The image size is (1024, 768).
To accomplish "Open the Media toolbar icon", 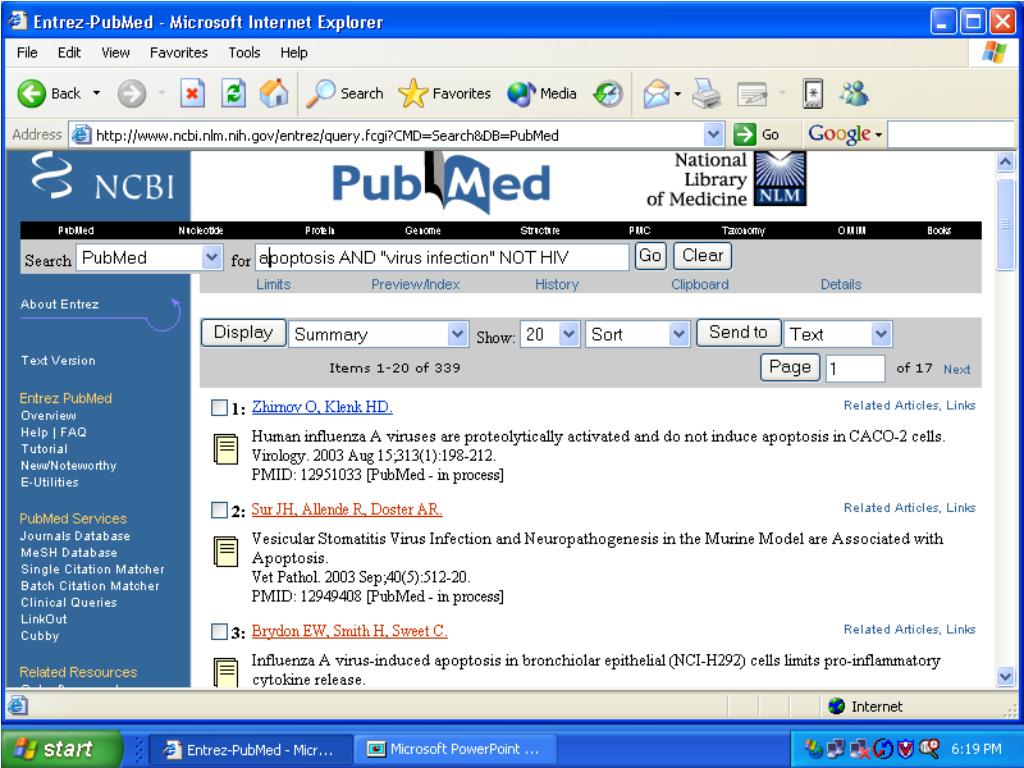I will coord(521,94).
